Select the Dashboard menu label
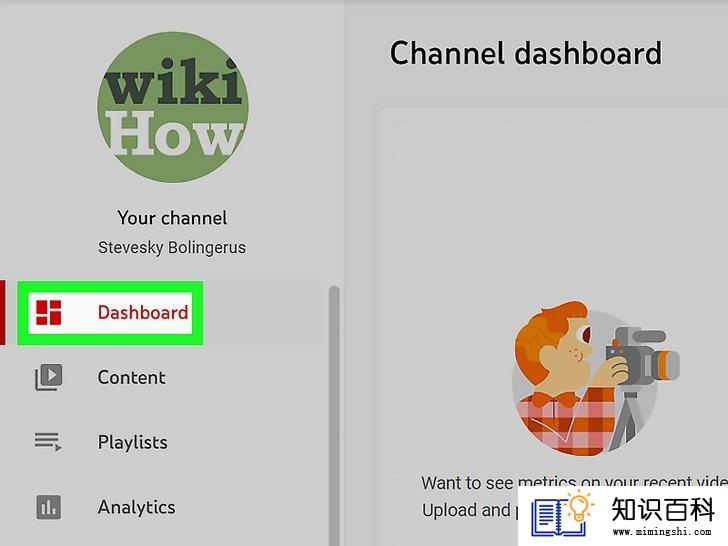The image size is (728, 546). pyautogui.click(x=143, y=312)
